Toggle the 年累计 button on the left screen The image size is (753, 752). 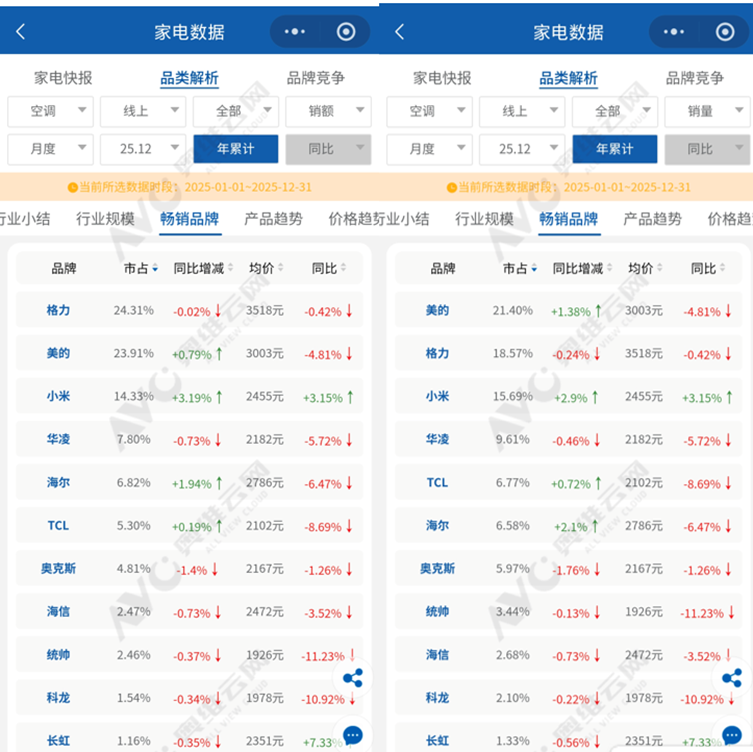pos(235,149)
